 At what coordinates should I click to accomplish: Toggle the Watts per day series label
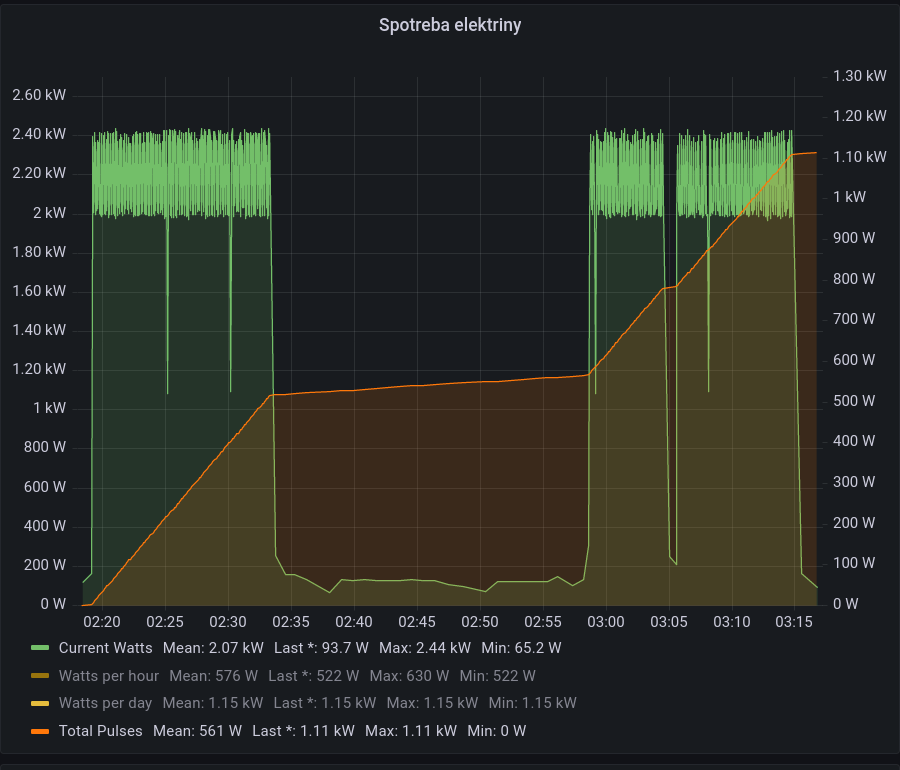coord(105,703)
